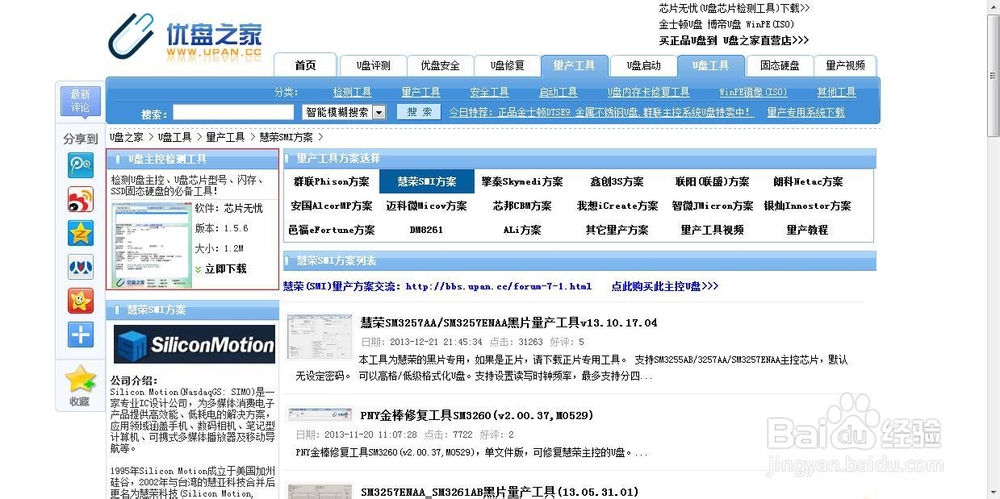
Task: Share page to Tencent Weibo
Action: click(x=80, y=165)
